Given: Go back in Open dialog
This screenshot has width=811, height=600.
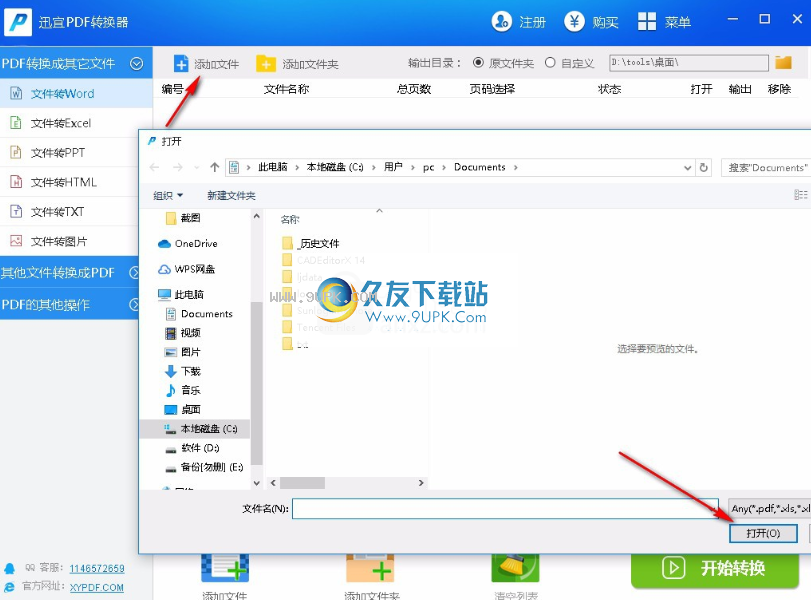Looking at the screenshot, I should point(154,167).
